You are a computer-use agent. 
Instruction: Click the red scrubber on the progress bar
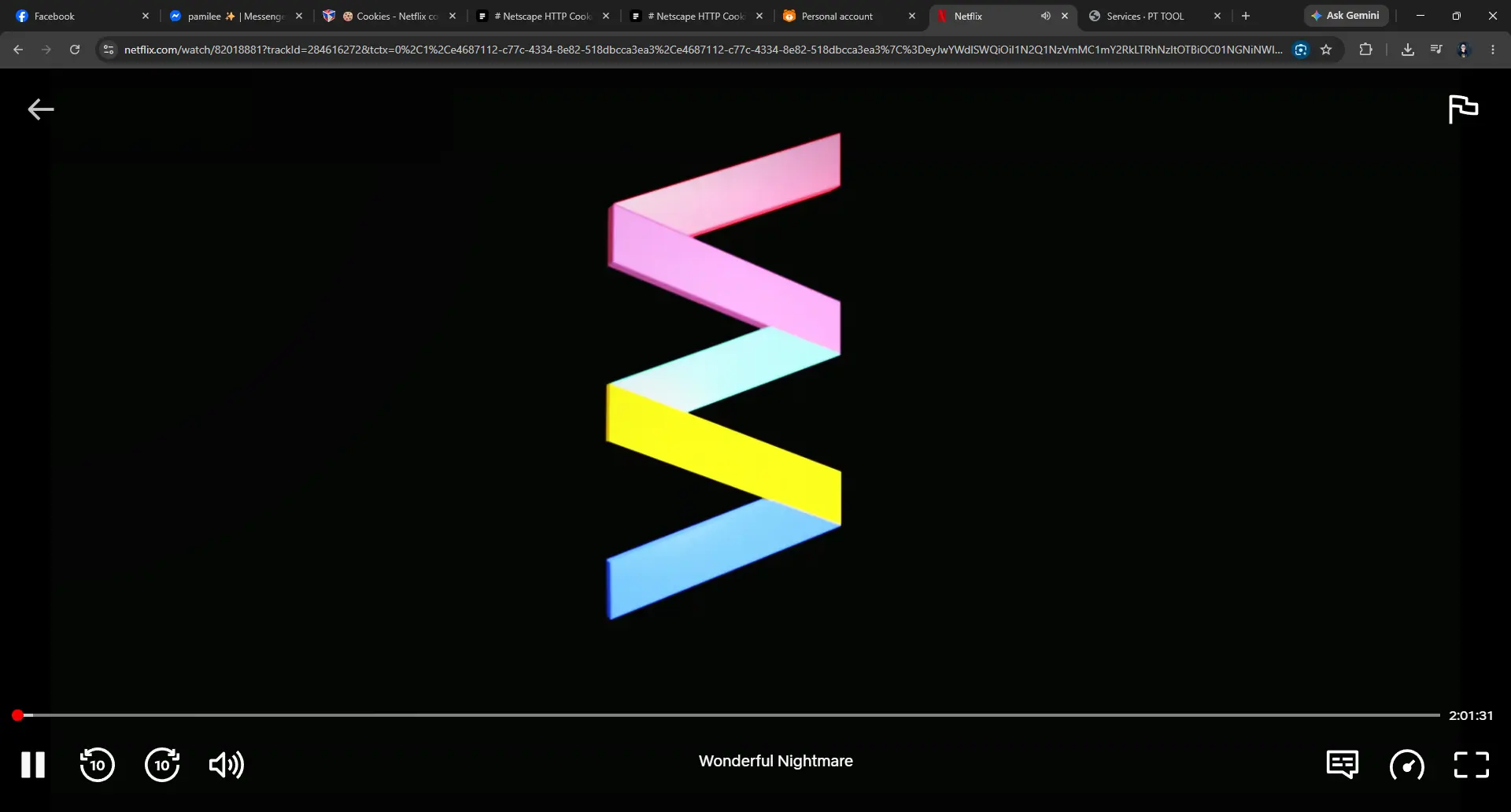(17, 715)
